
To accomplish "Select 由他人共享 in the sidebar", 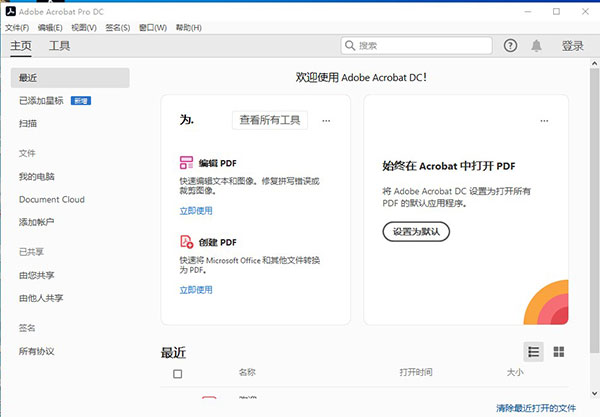I will point(41,298).
